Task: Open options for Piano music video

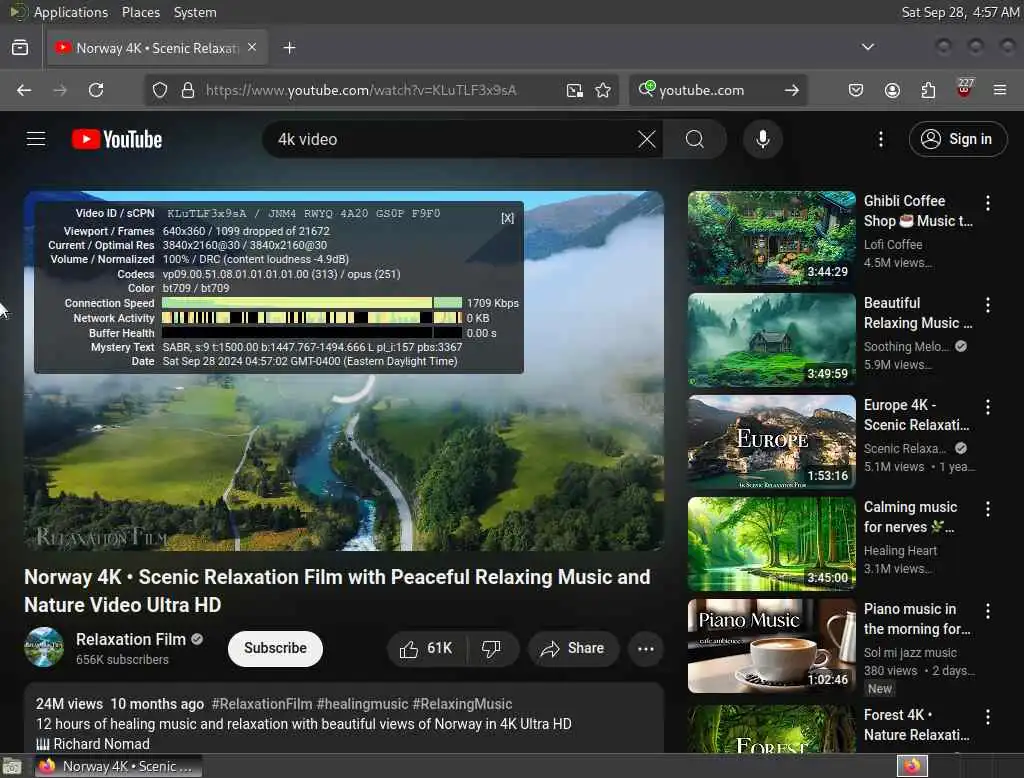Action: [987, 611]
